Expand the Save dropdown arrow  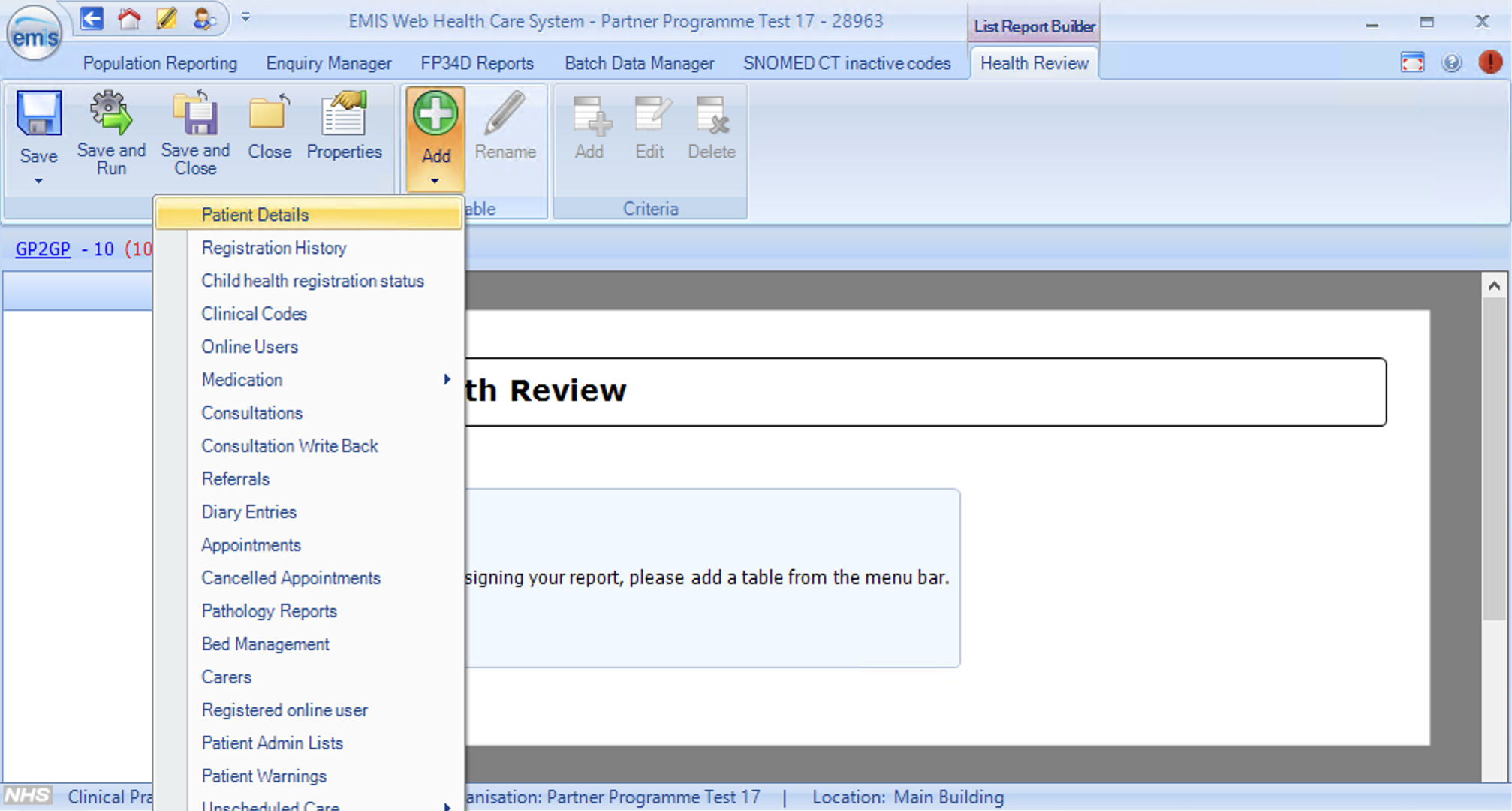pyautogui.click(x=38, y=181)
